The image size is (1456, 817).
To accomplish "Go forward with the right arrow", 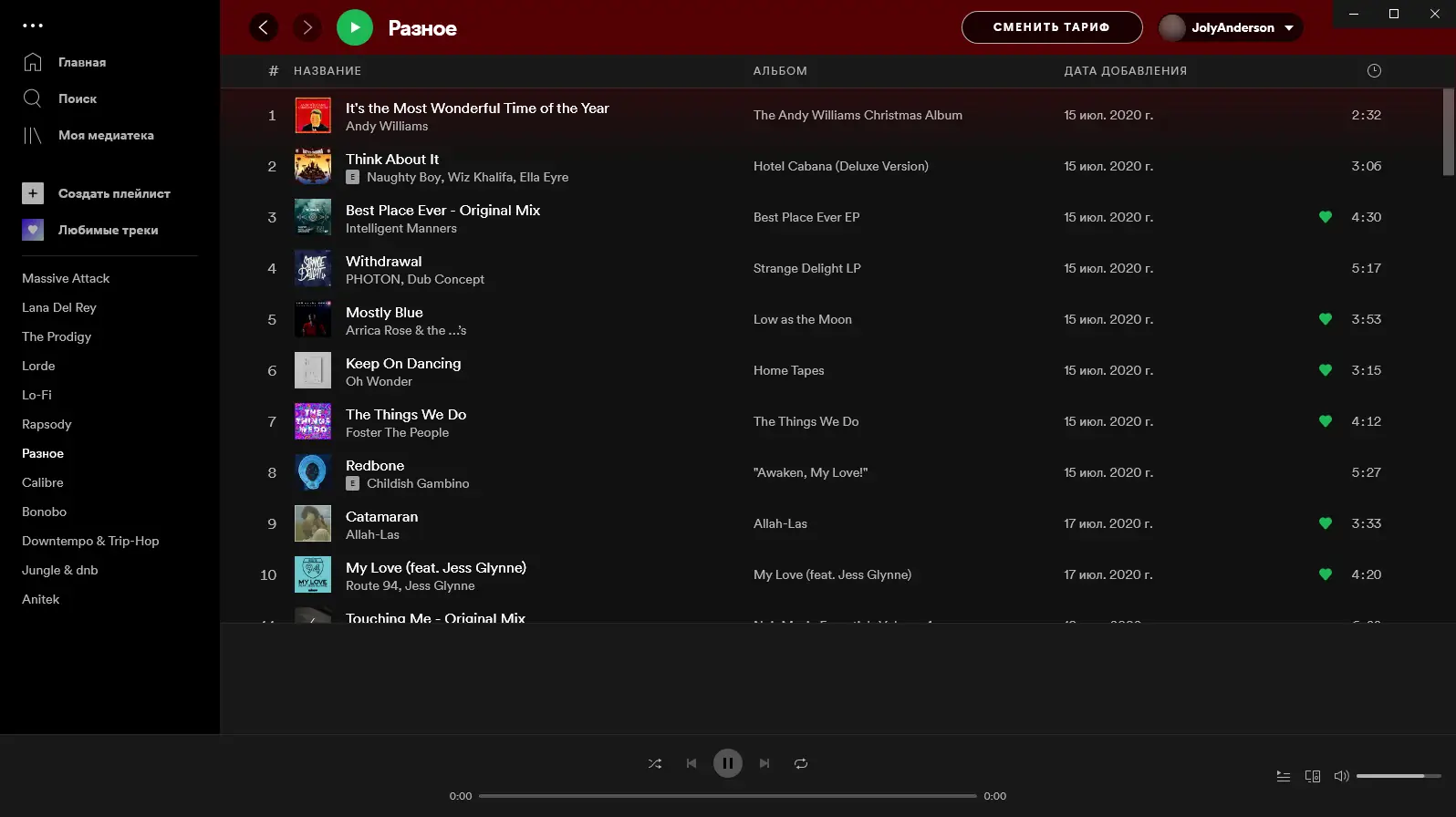I will [x=307, y=27].
